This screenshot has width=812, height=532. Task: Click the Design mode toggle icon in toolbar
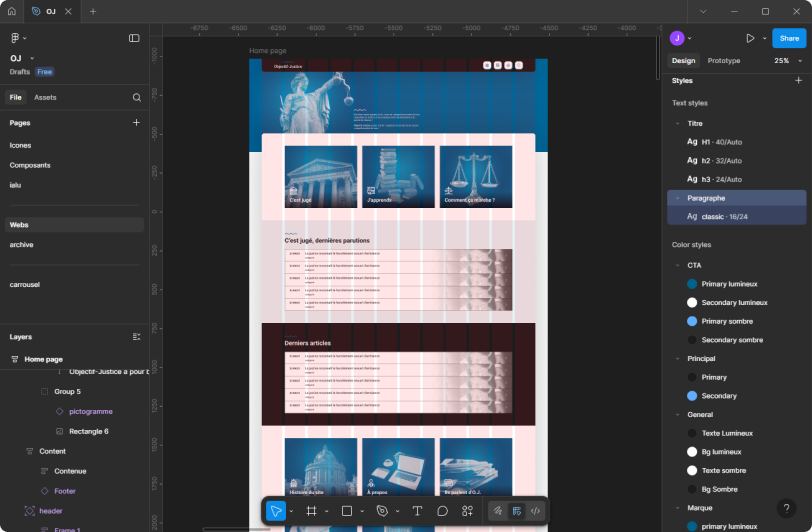tap(516, 511)
